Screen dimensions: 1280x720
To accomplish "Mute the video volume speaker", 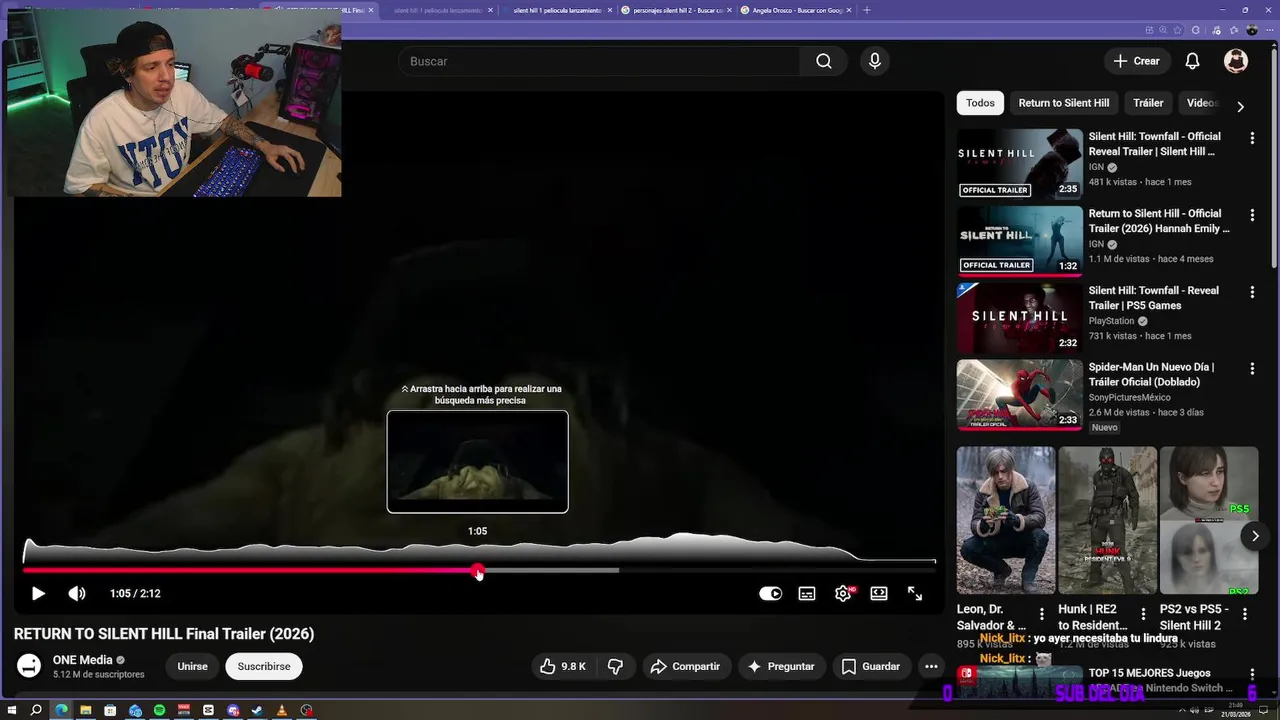I will [x=77, y=593].
